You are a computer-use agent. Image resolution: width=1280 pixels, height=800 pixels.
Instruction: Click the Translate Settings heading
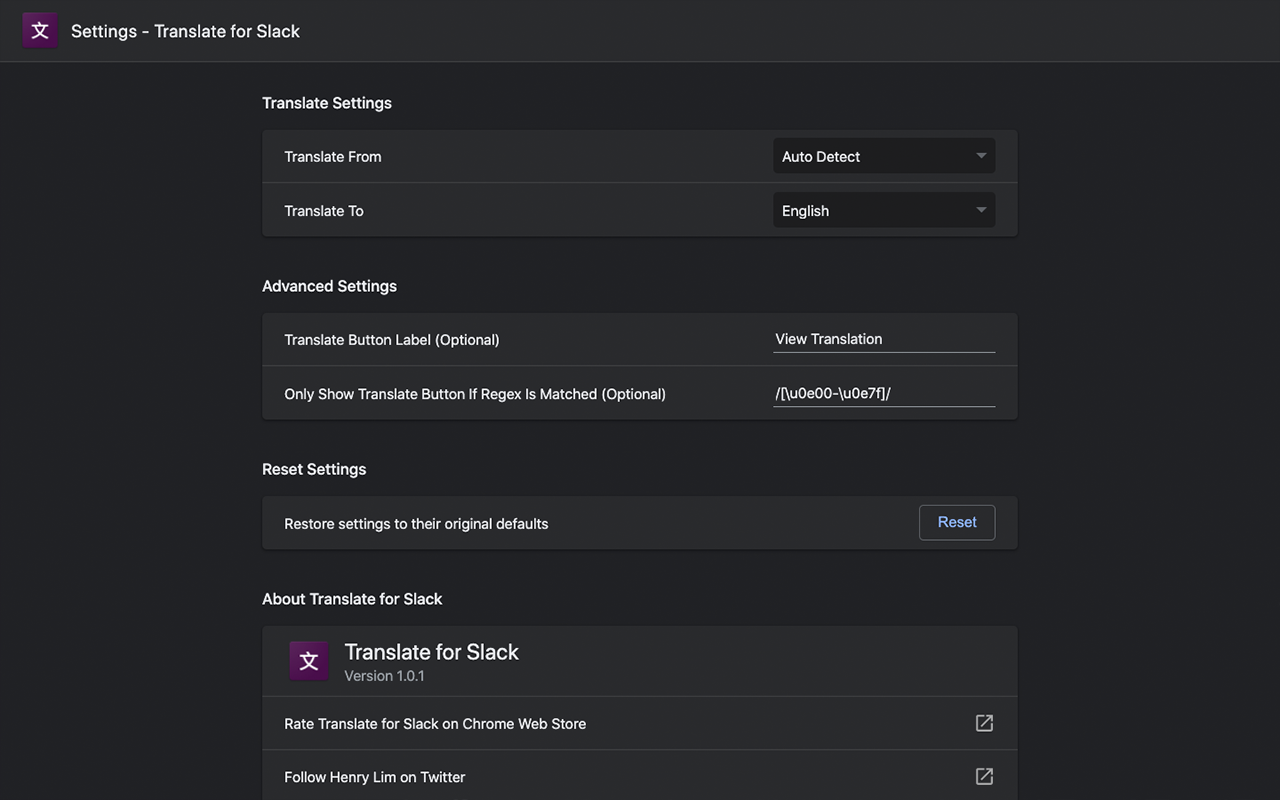(x=327, y=103)
